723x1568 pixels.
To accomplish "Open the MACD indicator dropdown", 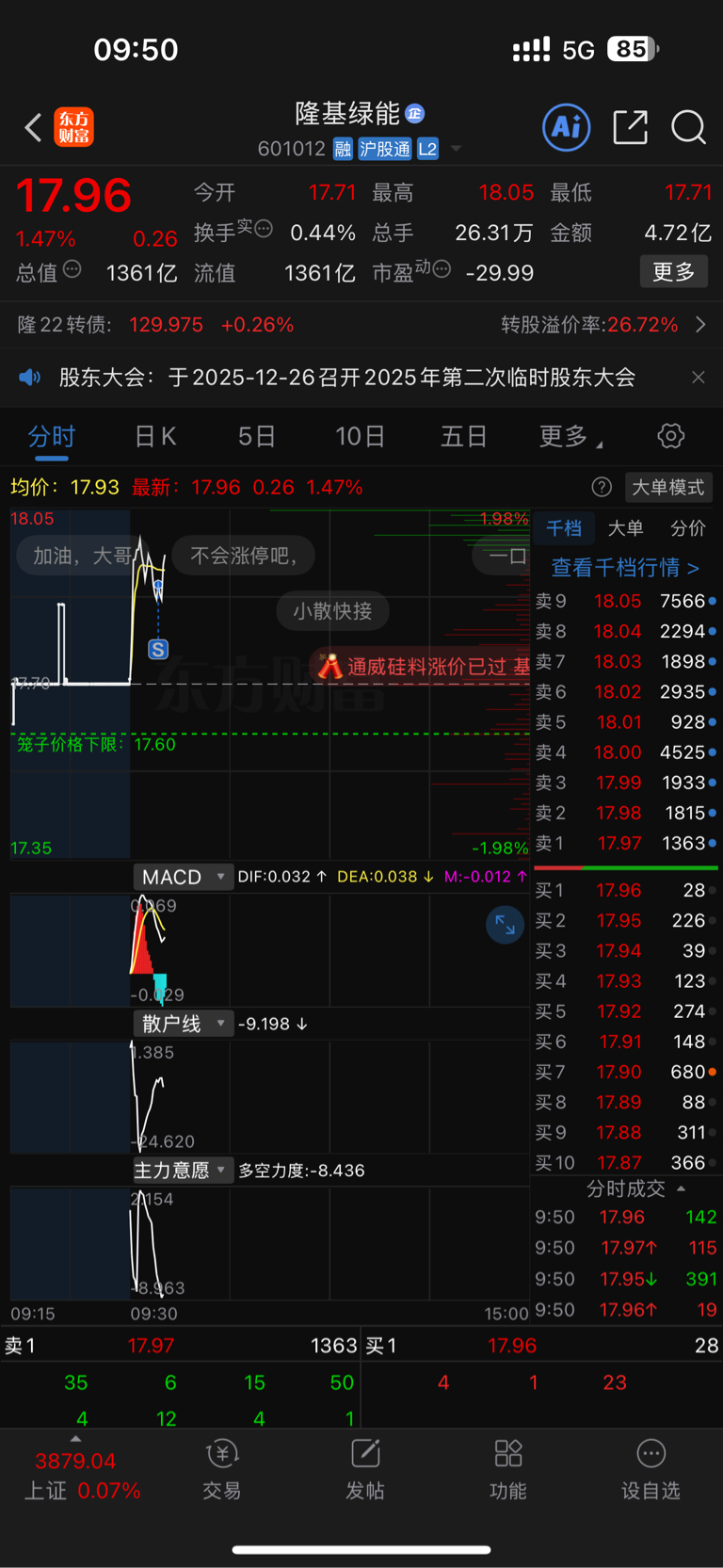I will pyautogui.click(x=183, y=877).
